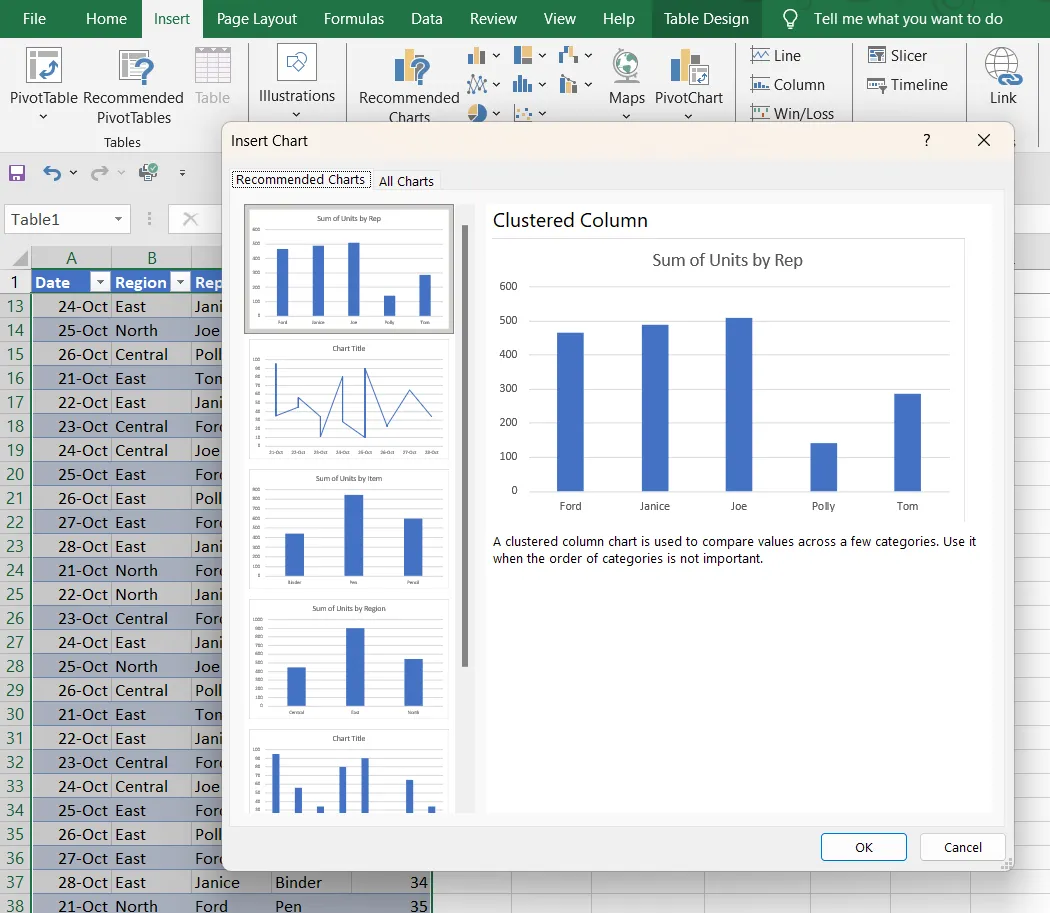Confirm chart insertion with OK
The width and height of the screenshot is (1050, 913).
pyautogui.click(x=863, y=846)
